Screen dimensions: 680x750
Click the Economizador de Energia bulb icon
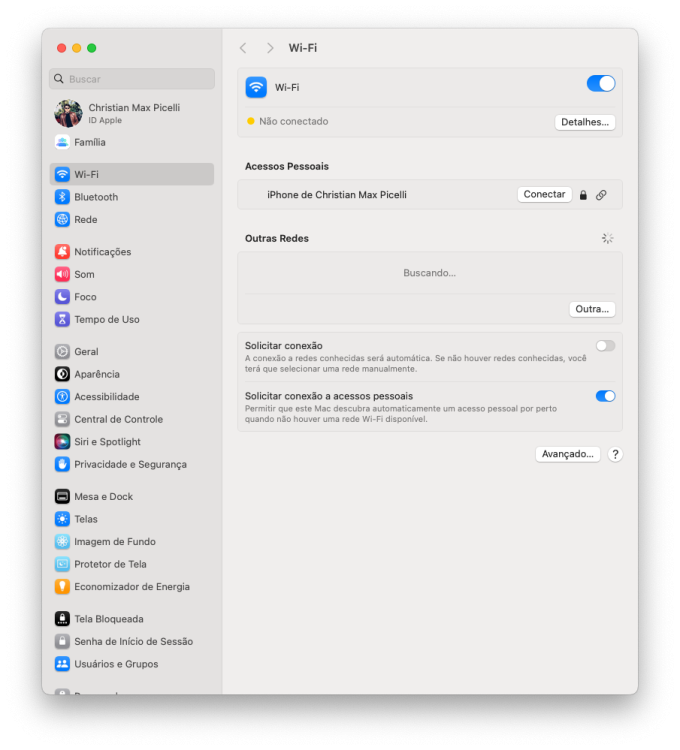[62, 586]
